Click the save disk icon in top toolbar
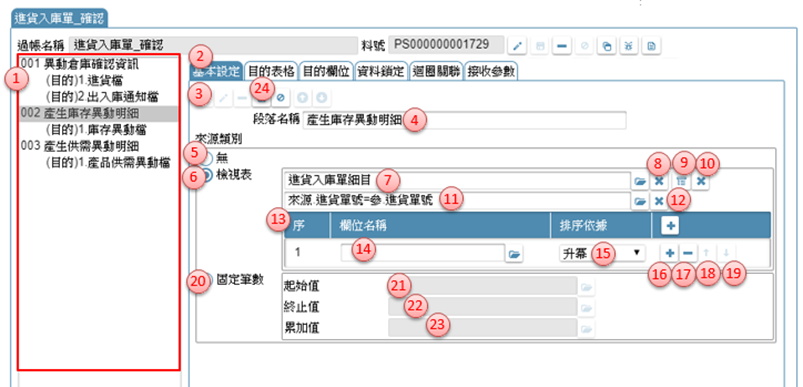This screenshot has width=803, height=387. point(539,46)
